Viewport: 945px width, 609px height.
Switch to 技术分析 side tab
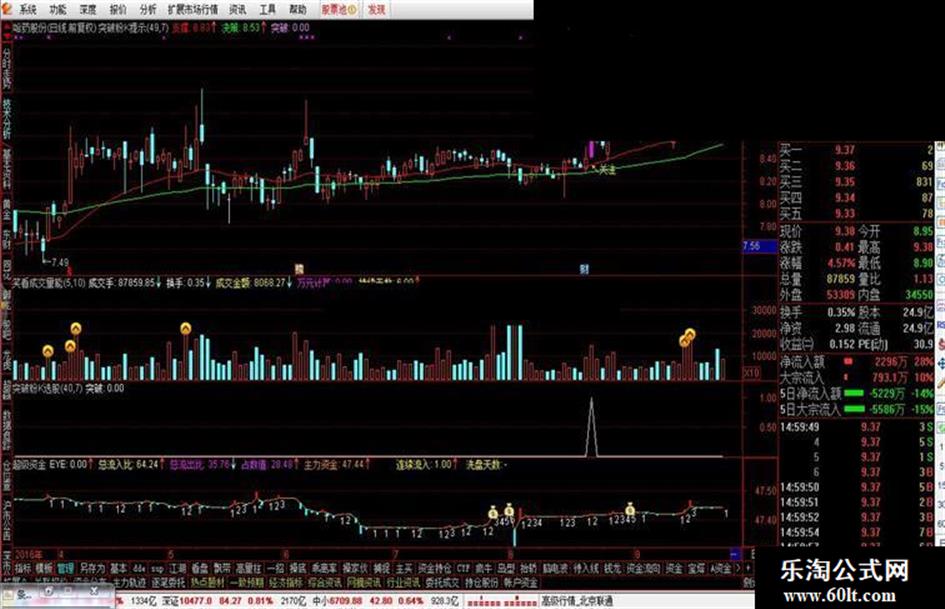(7, 119)
